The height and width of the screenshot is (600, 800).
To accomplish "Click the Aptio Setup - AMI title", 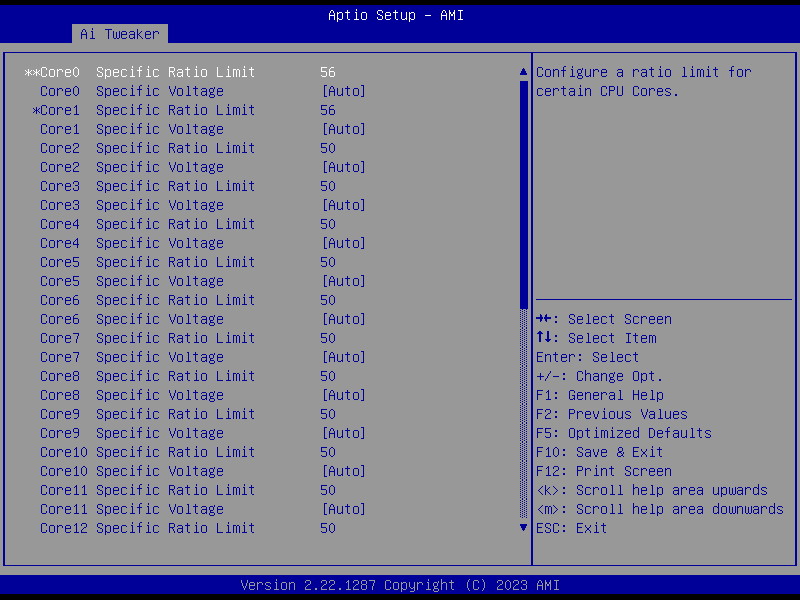I will [396, 15].
